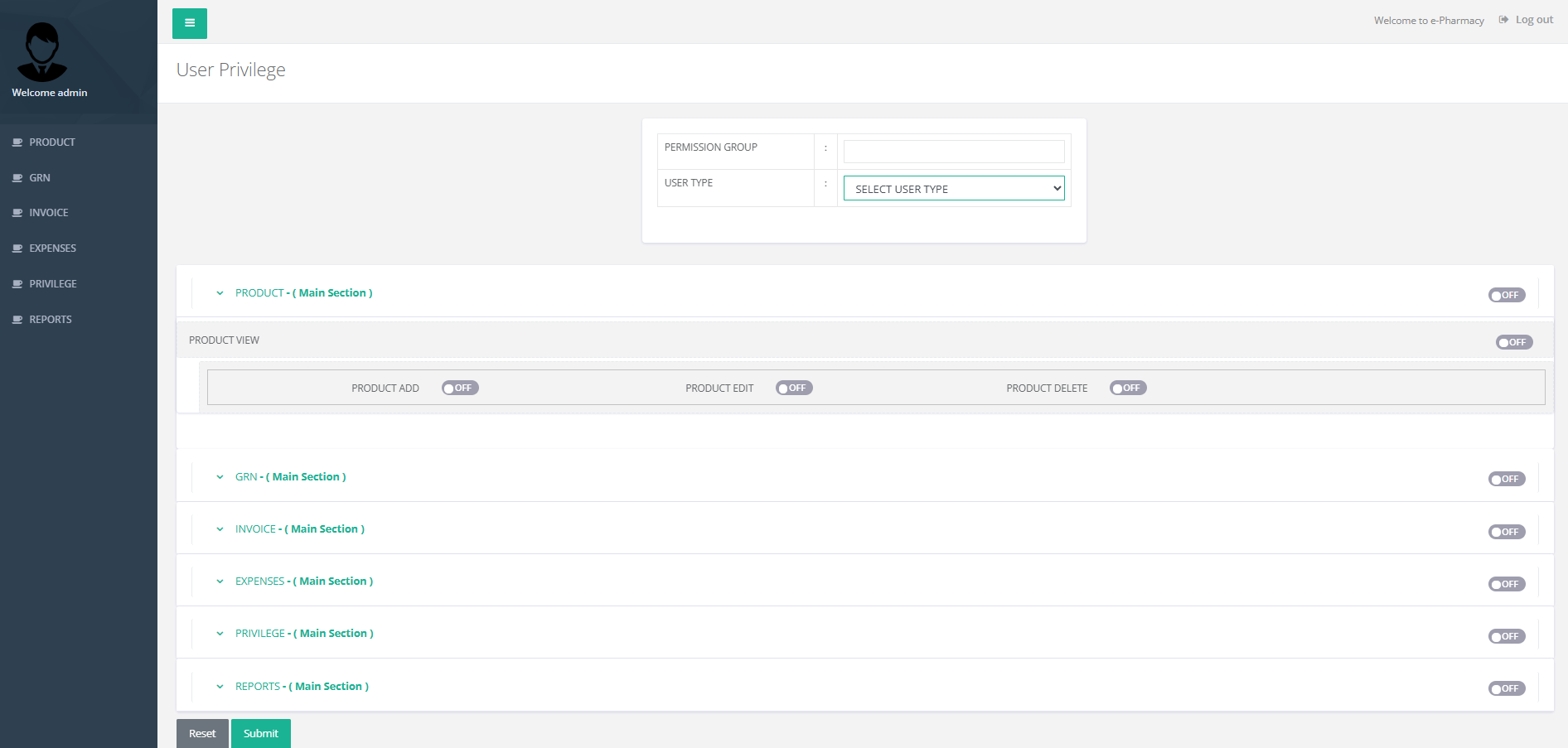1568x748 pixels.
Task: Click the PERMISSION GROUP input field
Action: click(x=952, y=151)
